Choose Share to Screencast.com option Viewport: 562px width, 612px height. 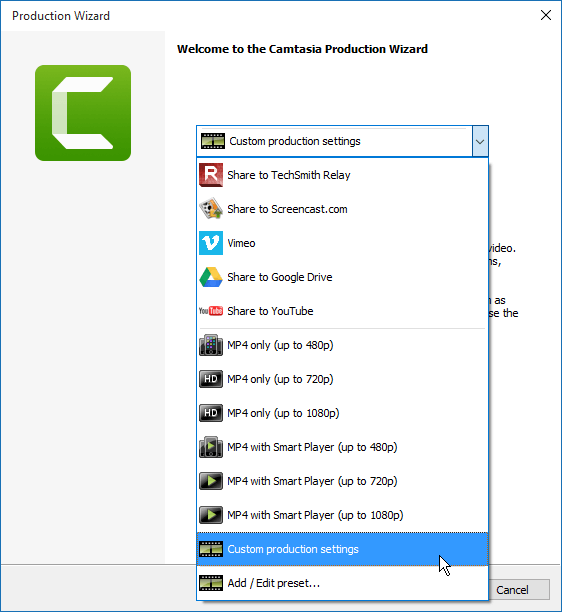342,209
